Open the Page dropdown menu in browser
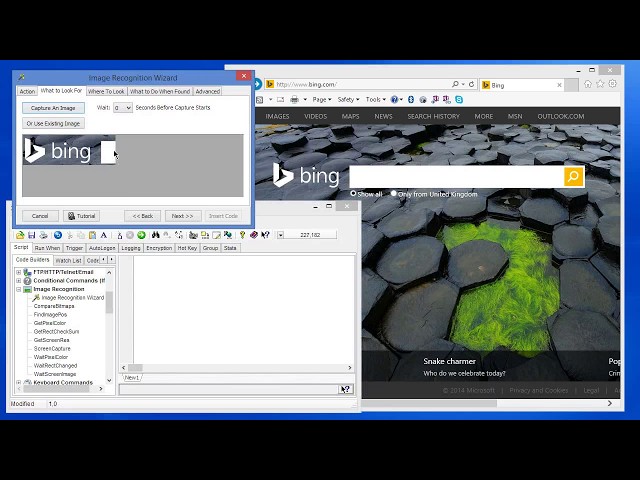This screenshot has width=640, height=480. pos(322,100)
